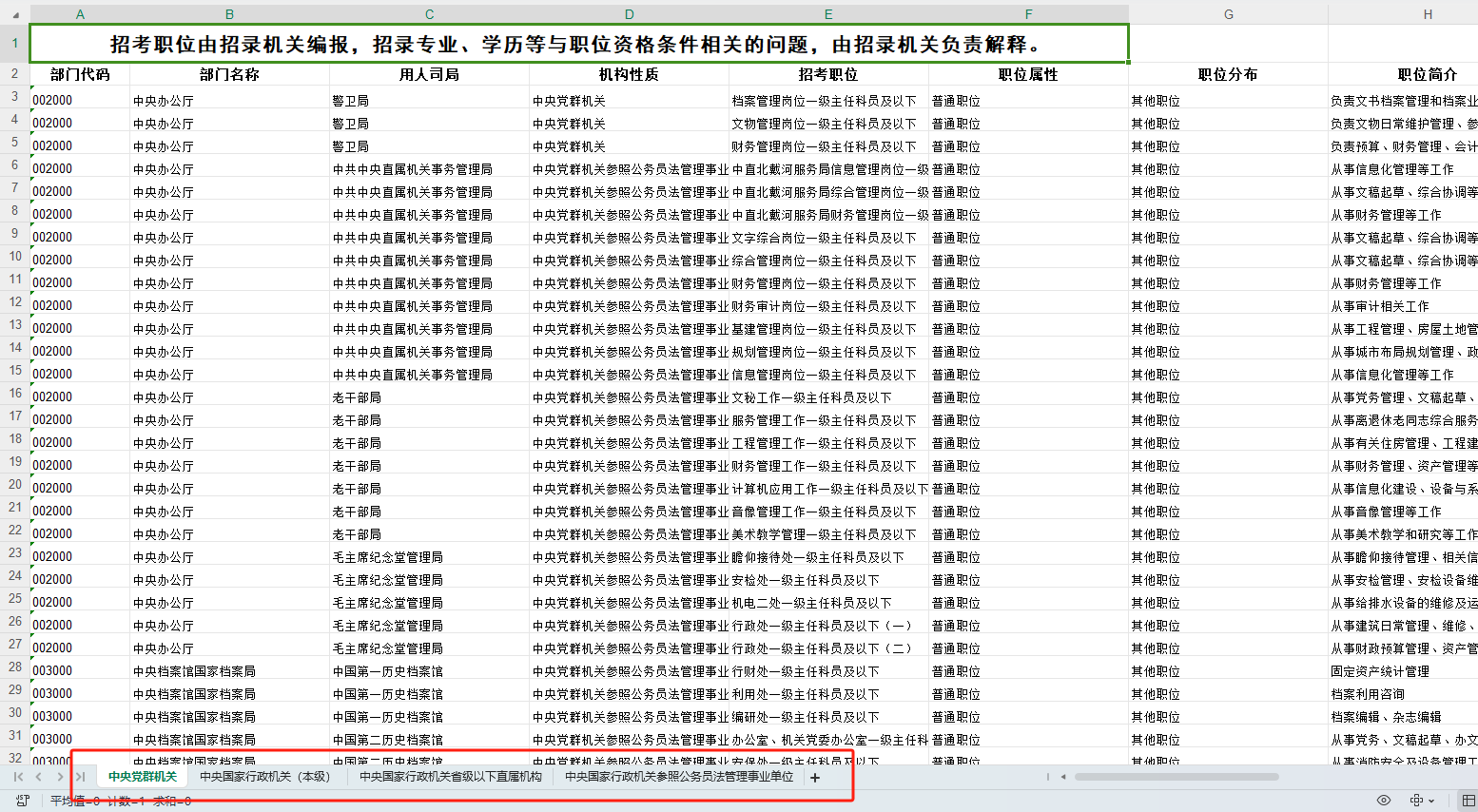Click the eye reading-mode icon in the status bar

pos(1384,801)
